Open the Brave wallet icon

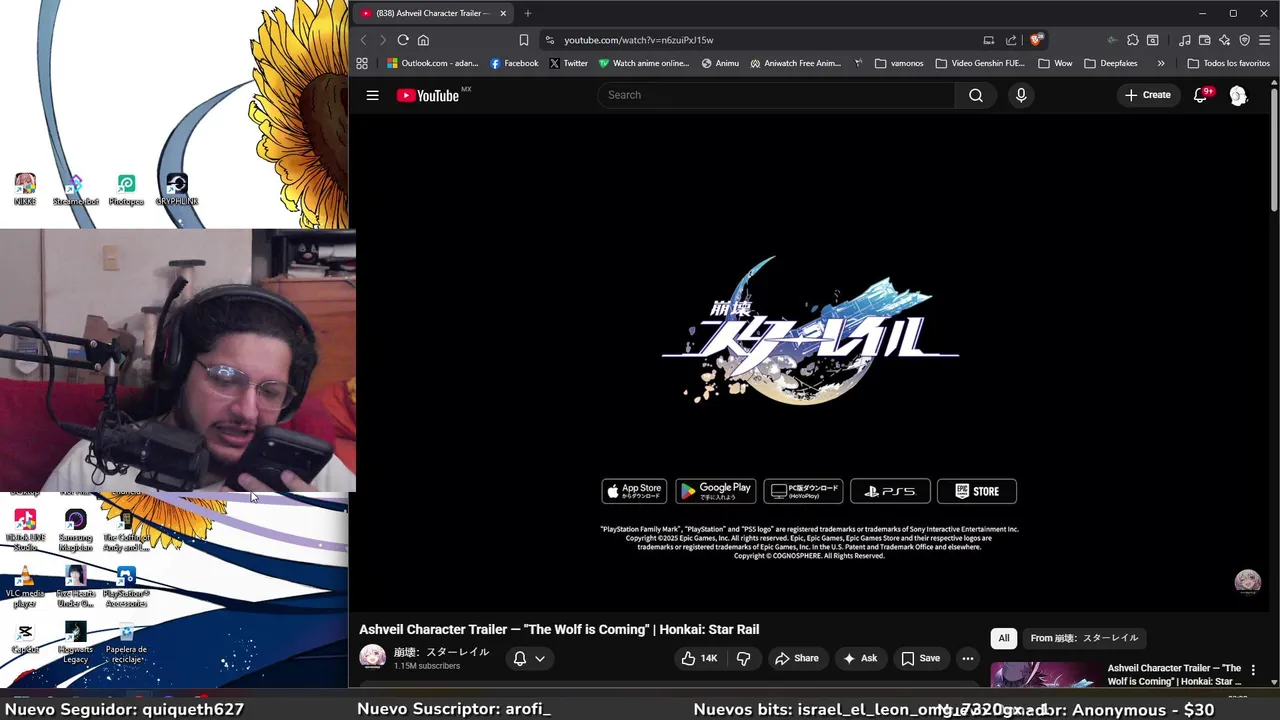pyautogui.click(x=1205, y=40)
